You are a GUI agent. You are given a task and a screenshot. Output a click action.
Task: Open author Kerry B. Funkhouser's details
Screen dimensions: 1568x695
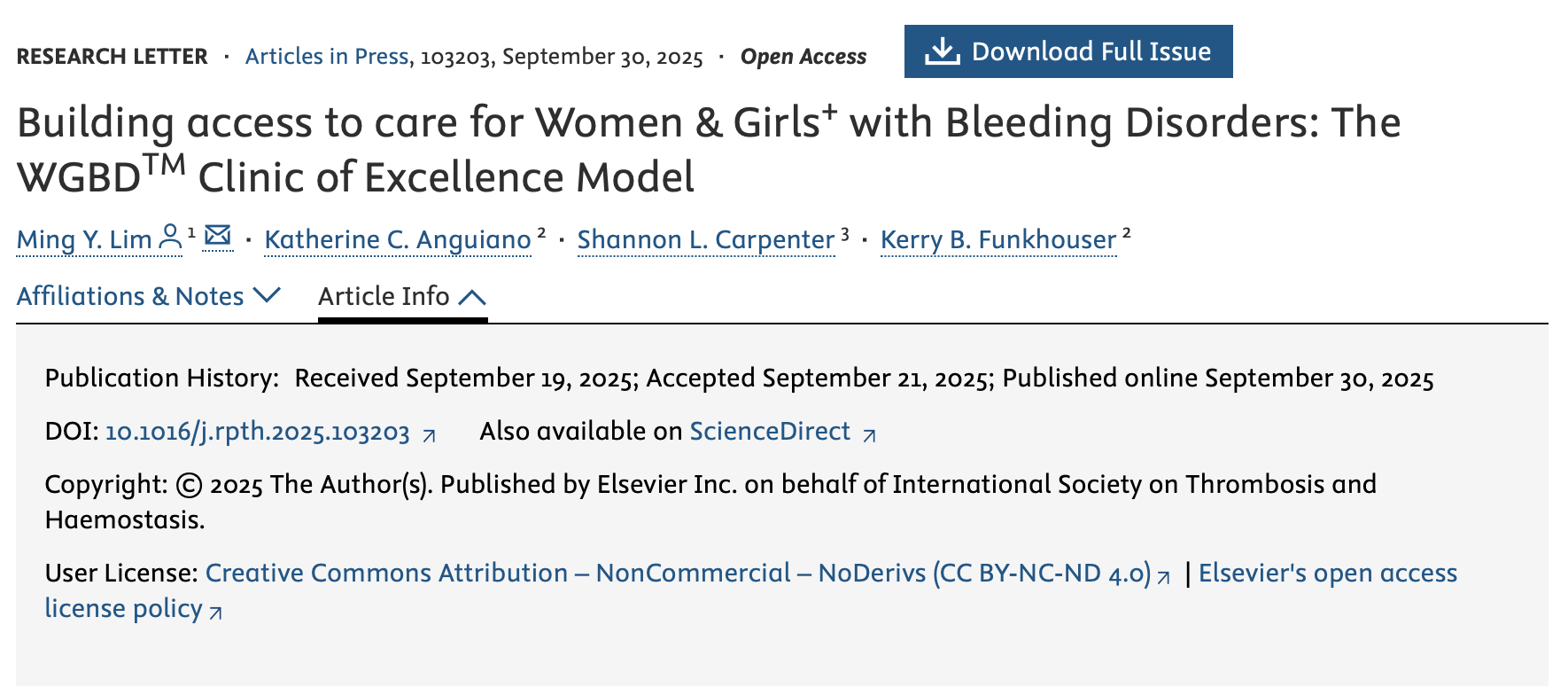coord(998,239)
